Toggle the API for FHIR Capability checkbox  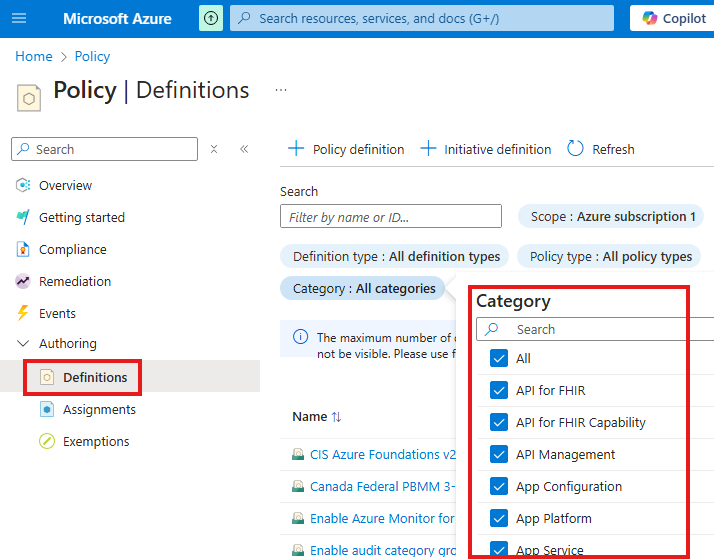coord(499,422)
